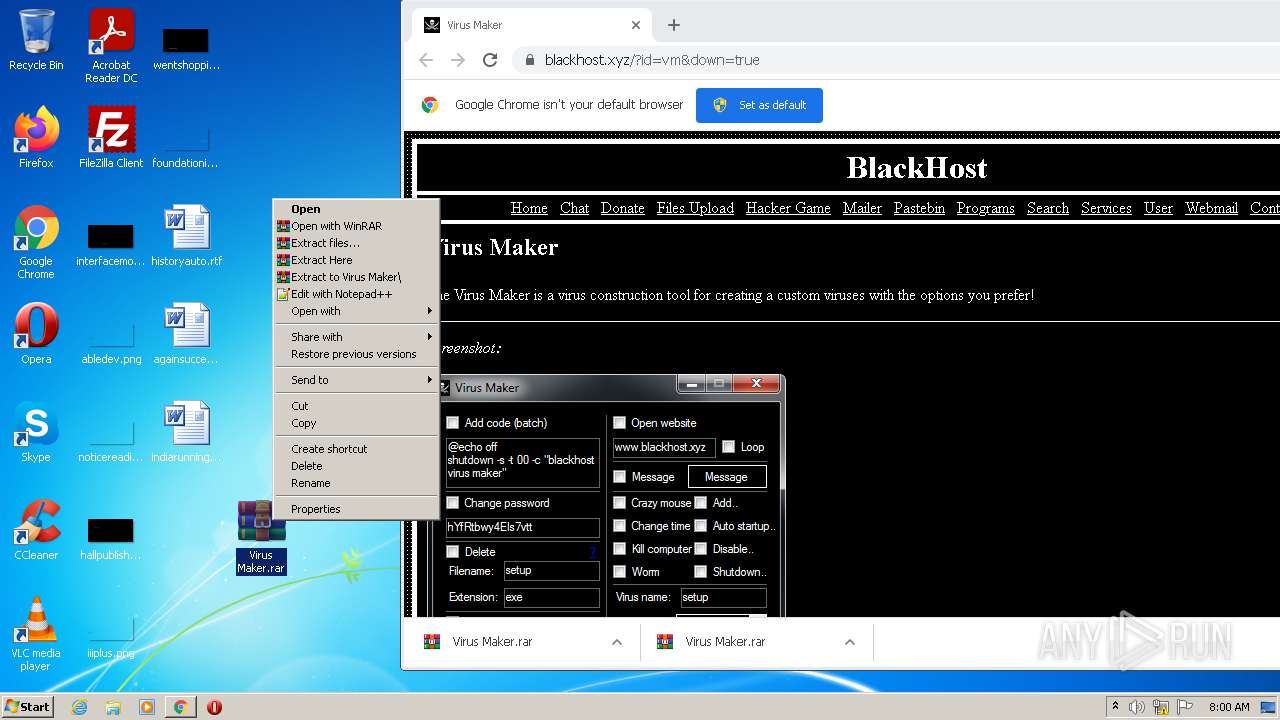Toggle Auto startup checkbox
This screenshot has height=720, width=1280.
(x=701, y=526)
